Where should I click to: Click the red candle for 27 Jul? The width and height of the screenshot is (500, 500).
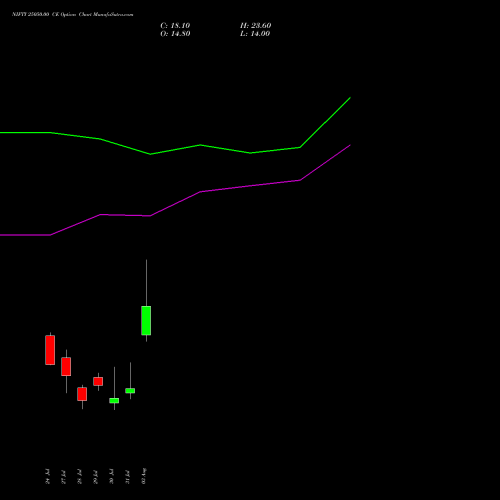click(x=66, y=366)
